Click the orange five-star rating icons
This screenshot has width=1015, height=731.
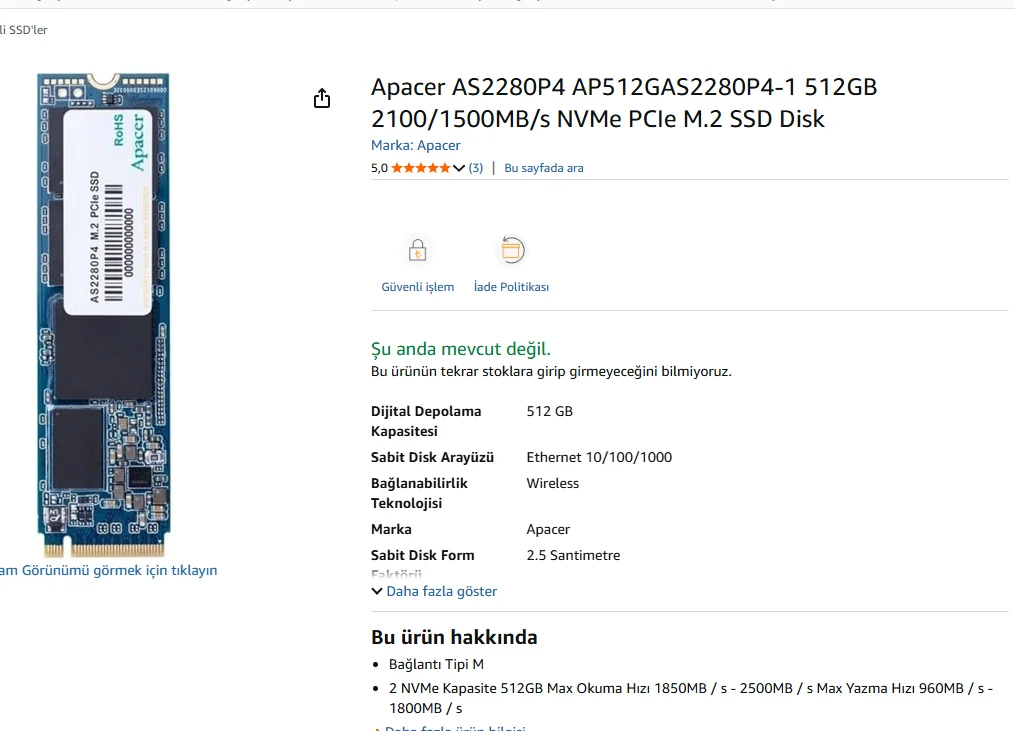click(420, 168)
